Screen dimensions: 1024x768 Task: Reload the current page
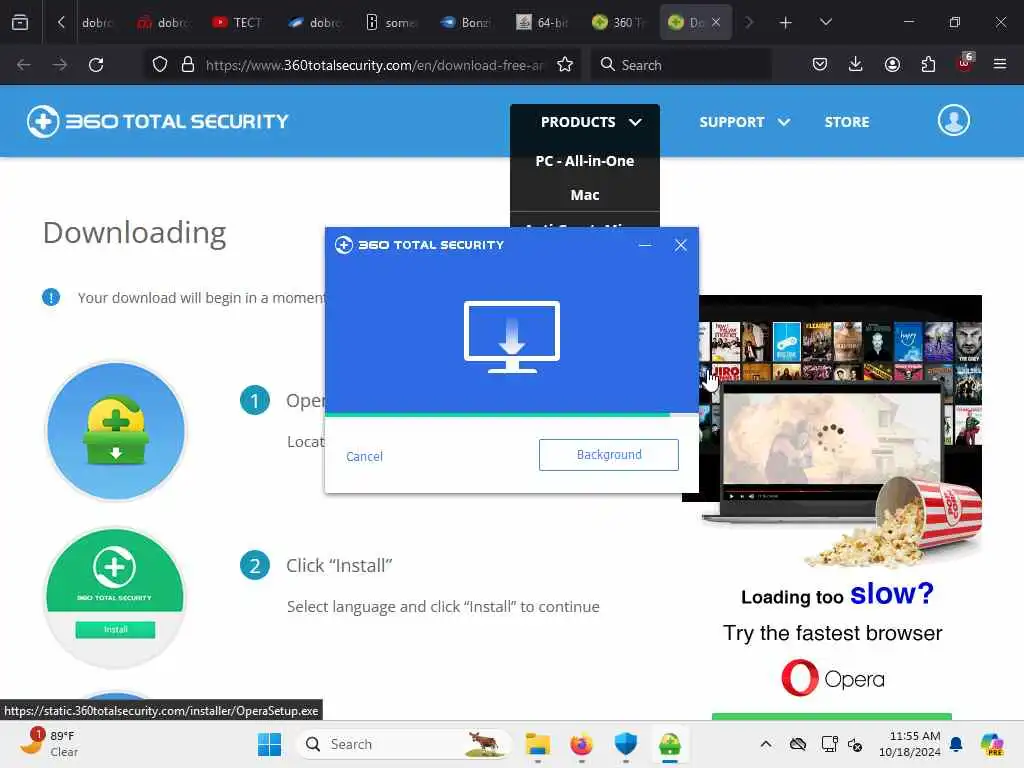[96, 65]
